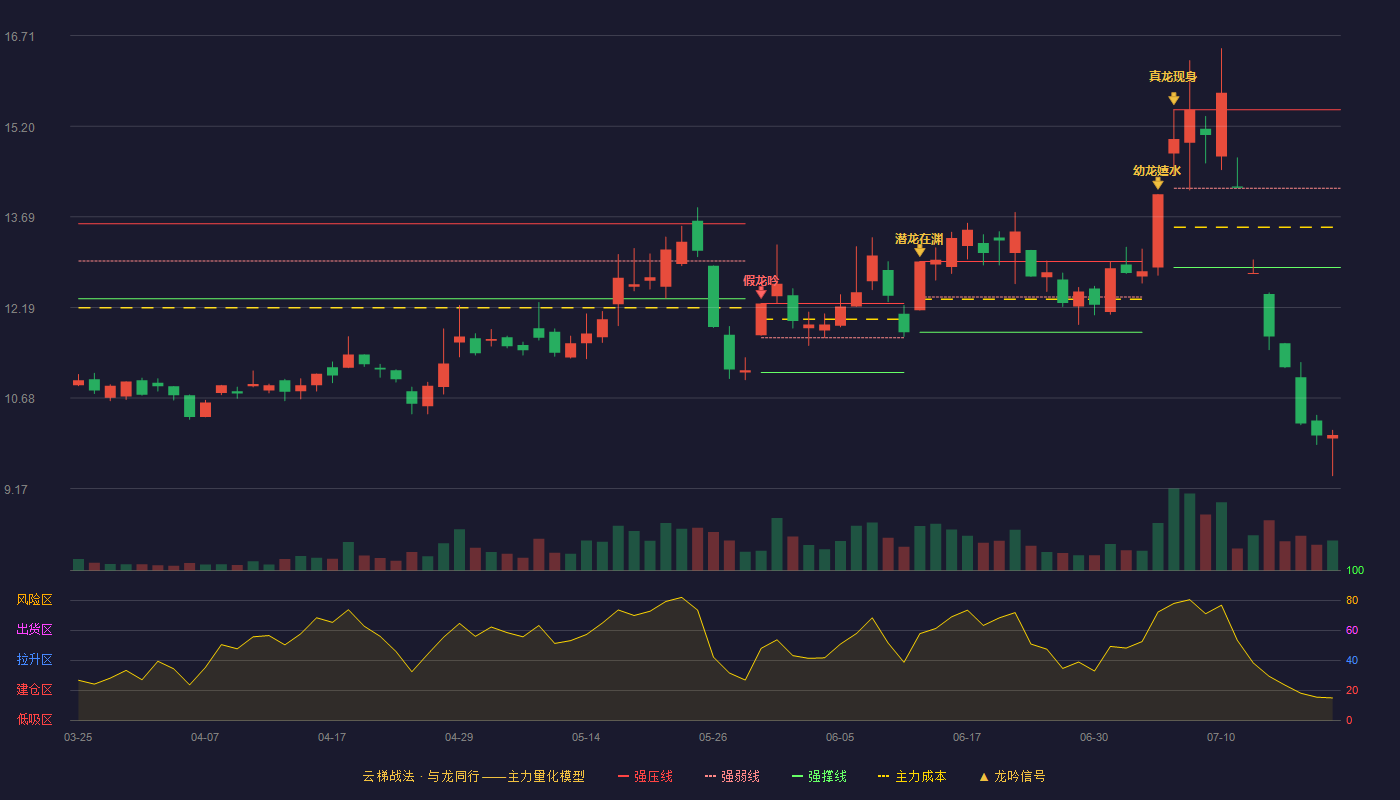1400x800 pixels.
Task: Click the 07-10 date label
Action: [1221, 737]
